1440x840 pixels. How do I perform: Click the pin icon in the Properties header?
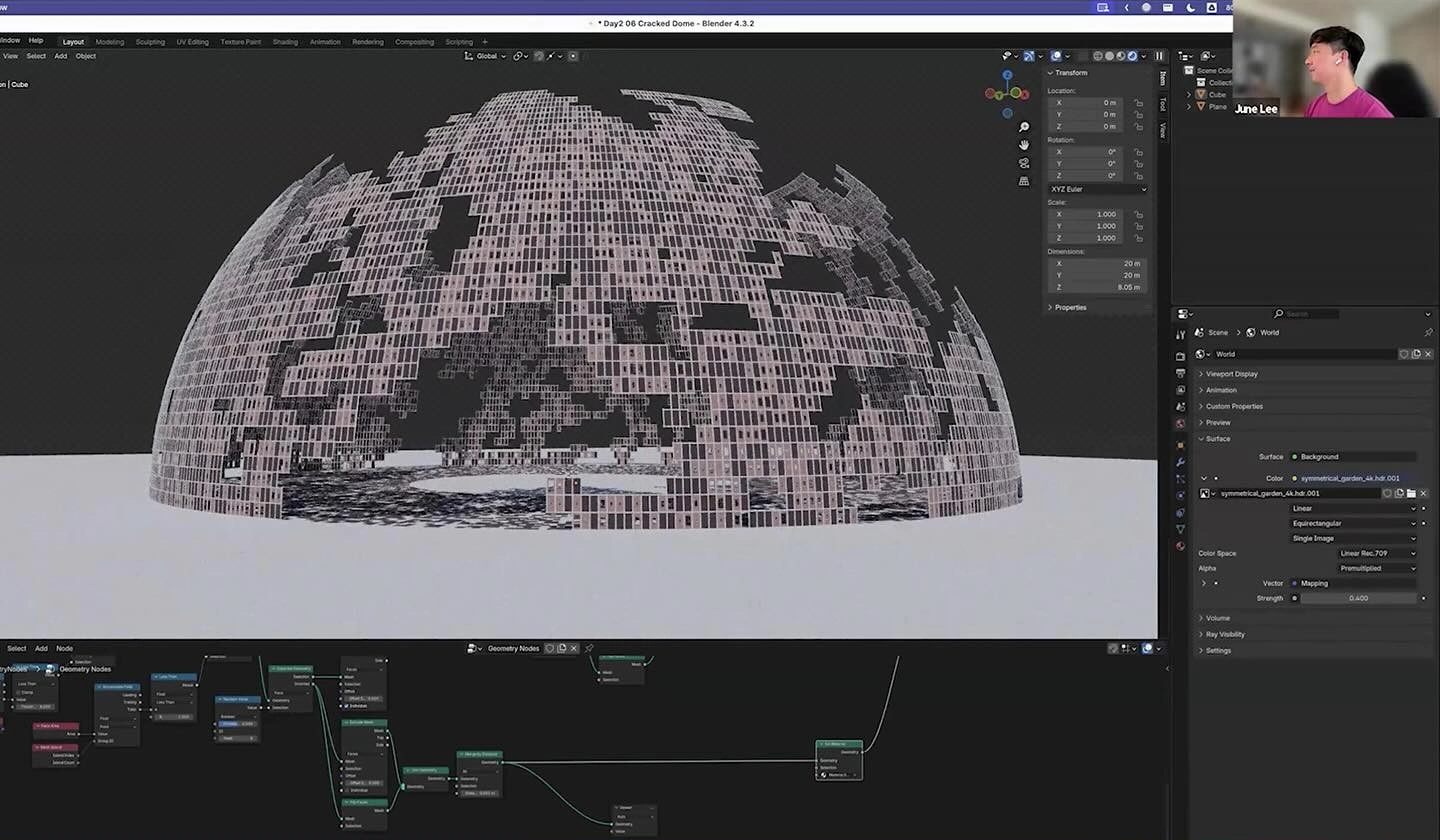point(1429,332)
